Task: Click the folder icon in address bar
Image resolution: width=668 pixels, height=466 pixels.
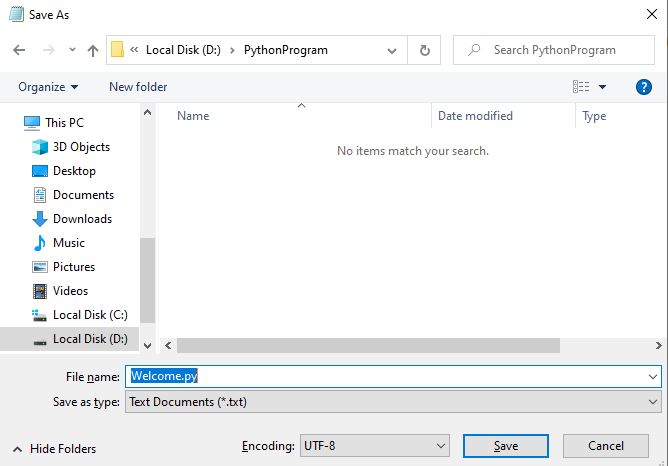Action: (x=117, y=49)
